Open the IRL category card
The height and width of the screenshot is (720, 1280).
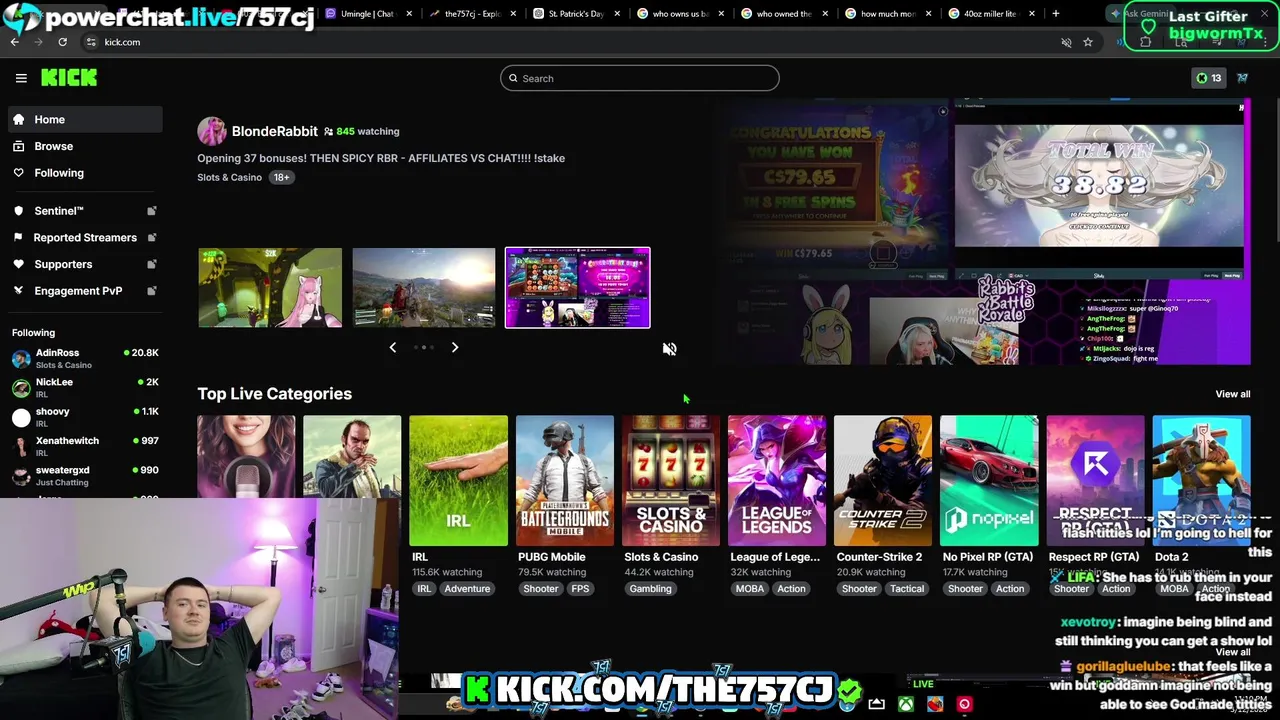[458, 481]
